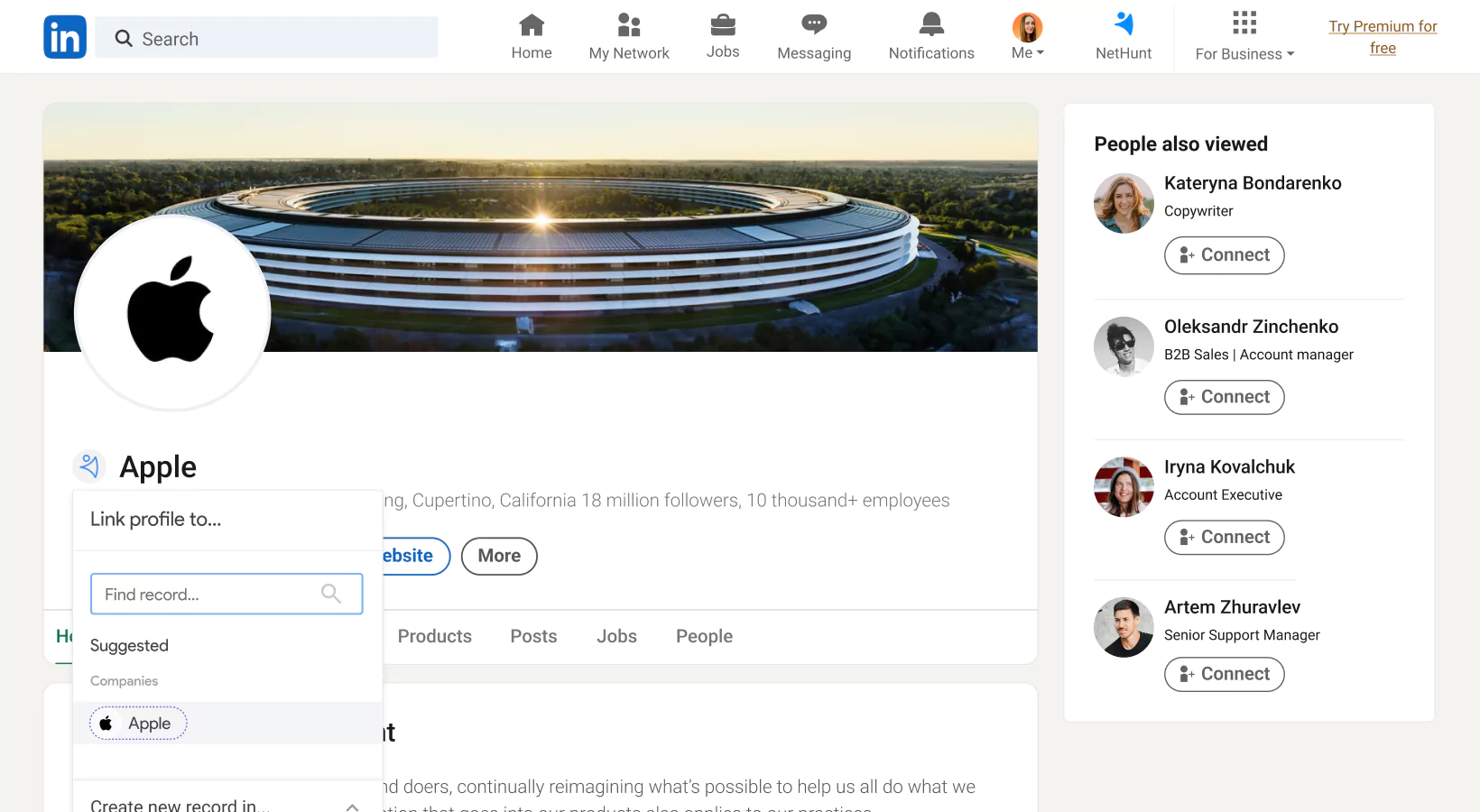Open Oleksandr Zinchenko's profile photo
The image size is (1480, 812).
1124,346
